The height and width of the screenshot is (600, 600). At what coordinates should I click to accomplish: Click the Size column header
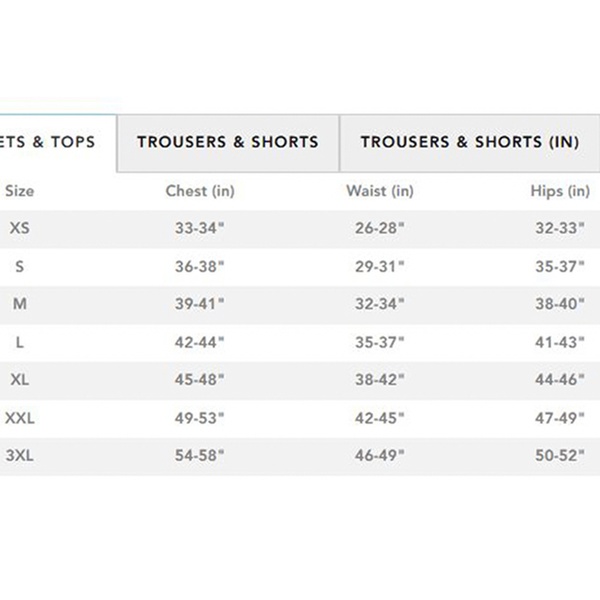click(20, 191)
